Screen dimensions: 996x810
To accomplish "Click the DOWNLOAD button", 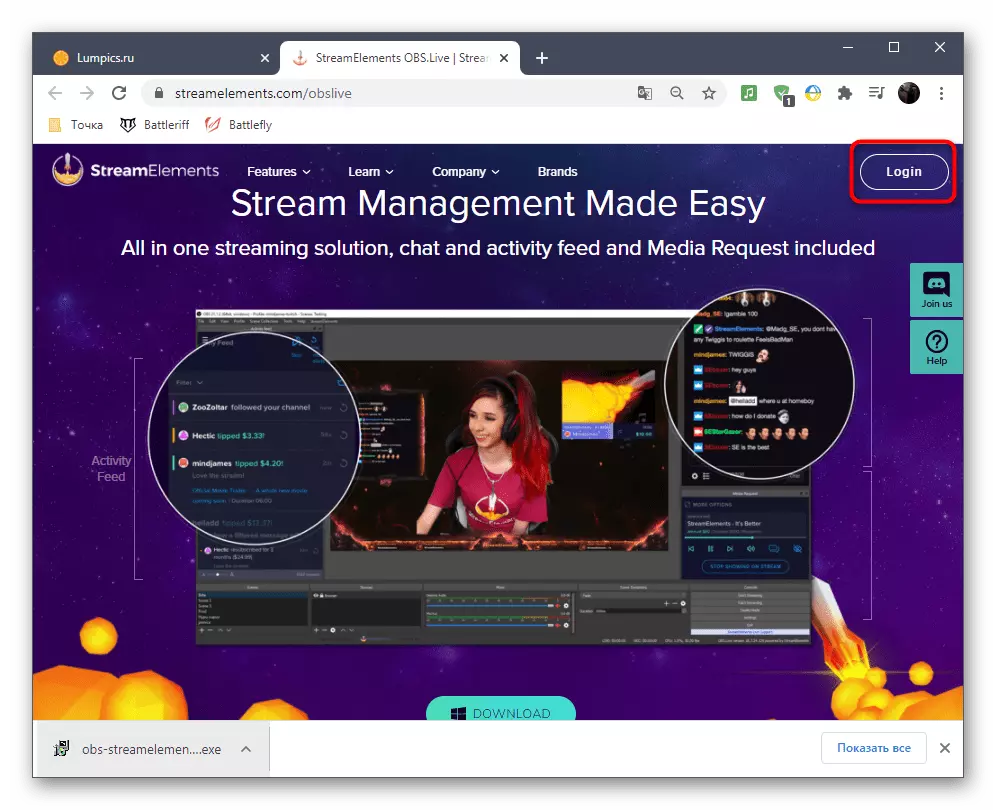I will [501, 710].
